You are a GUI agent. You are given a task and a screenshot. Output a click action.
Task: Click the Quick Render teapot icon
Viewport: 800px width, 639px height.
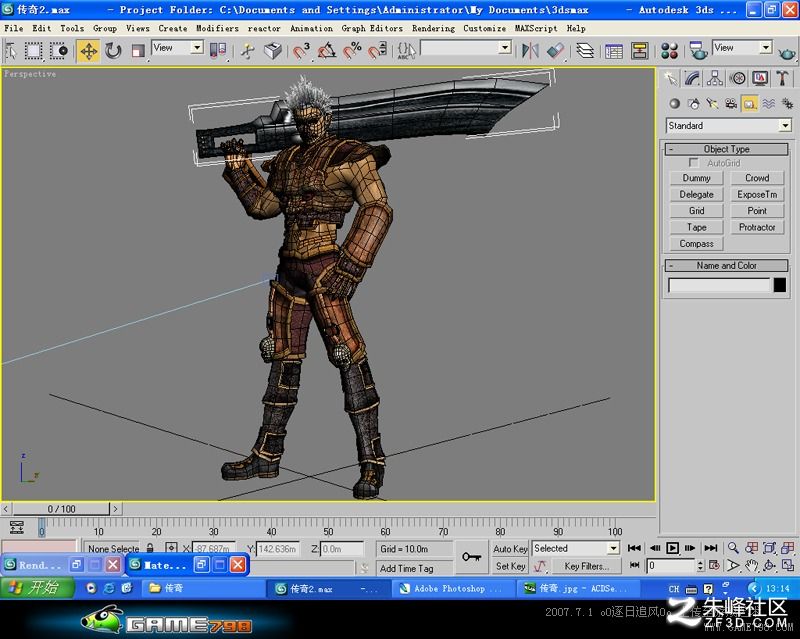coord(786,52)
